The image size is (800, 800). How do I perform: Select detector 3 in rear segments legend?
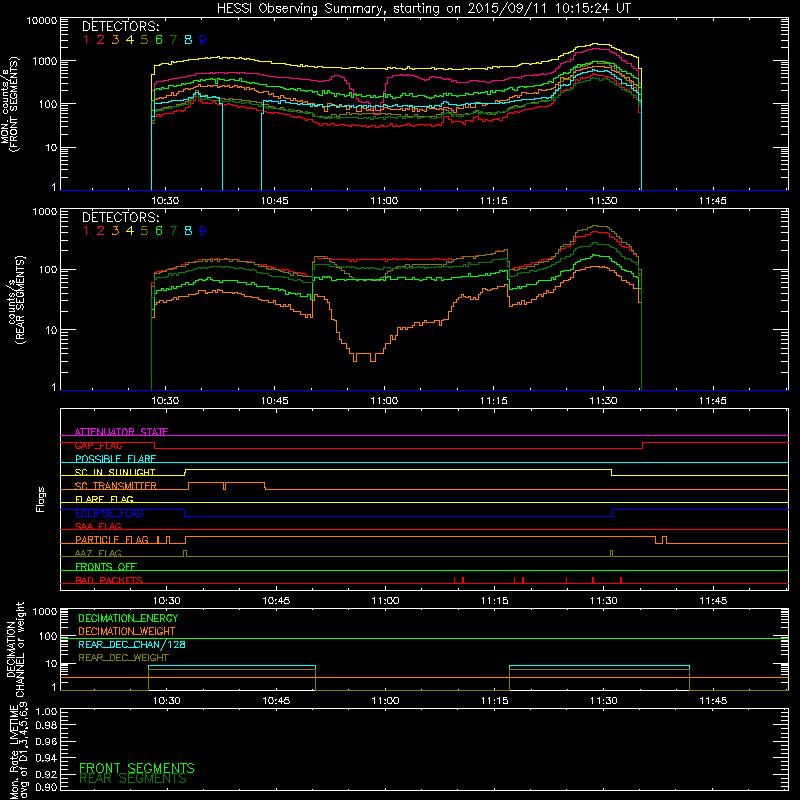[x=115, y=231]
